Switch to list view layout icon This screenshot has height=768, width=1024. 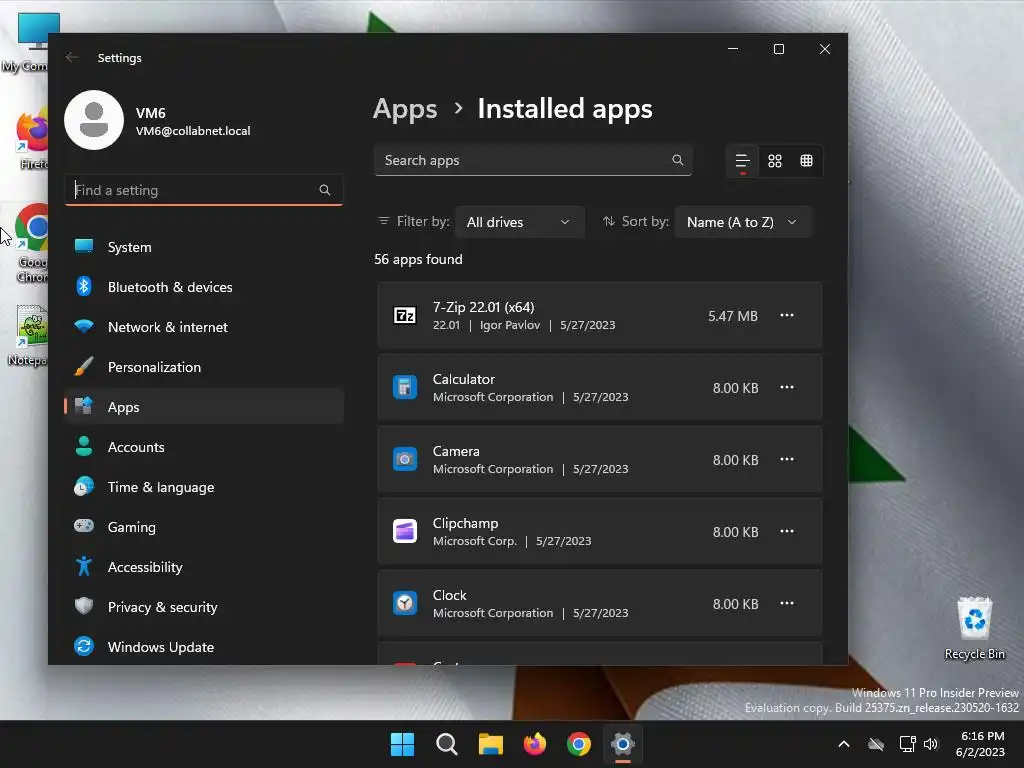[743, 161]
